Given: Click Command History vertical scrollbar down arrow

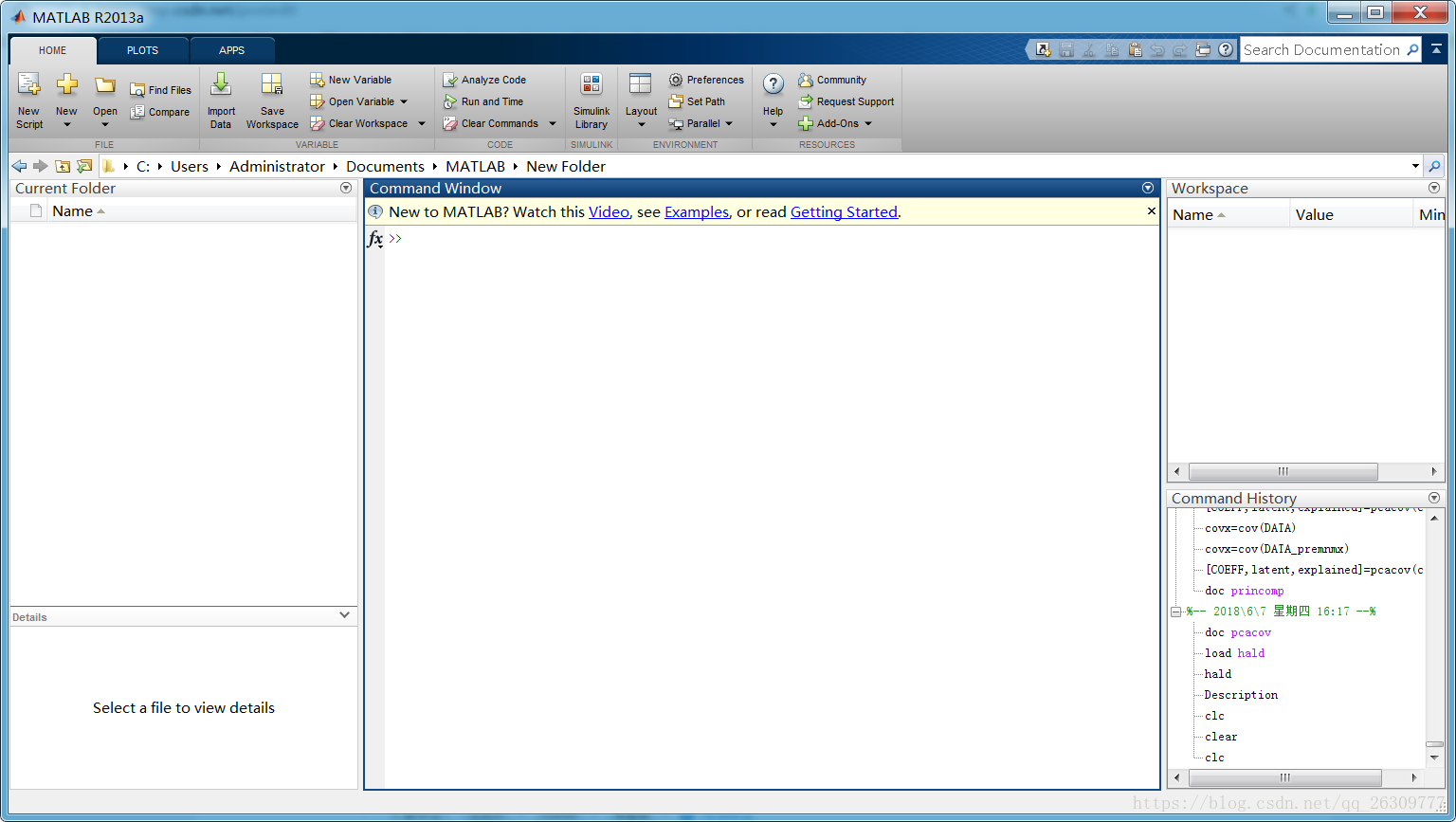Looking at the screenshot, I should [x=1434, y=758].
